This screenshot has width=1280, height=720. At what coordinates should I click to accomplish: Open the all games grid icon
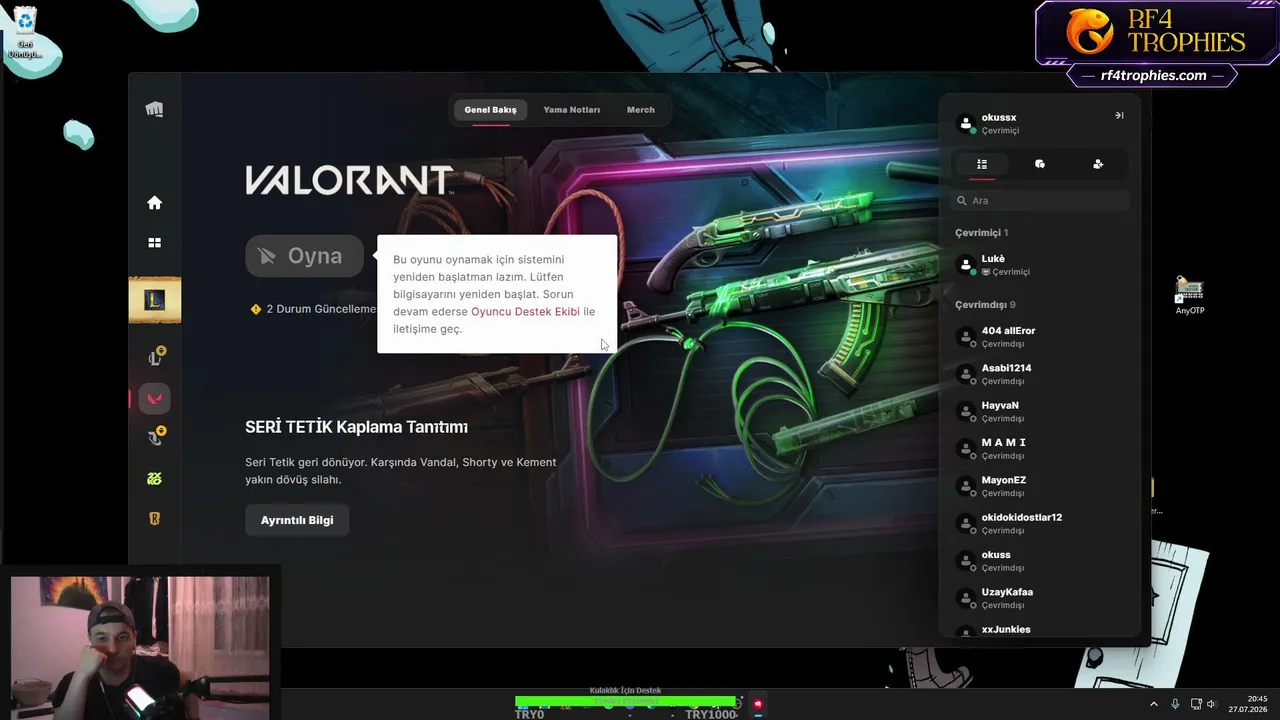154,243
